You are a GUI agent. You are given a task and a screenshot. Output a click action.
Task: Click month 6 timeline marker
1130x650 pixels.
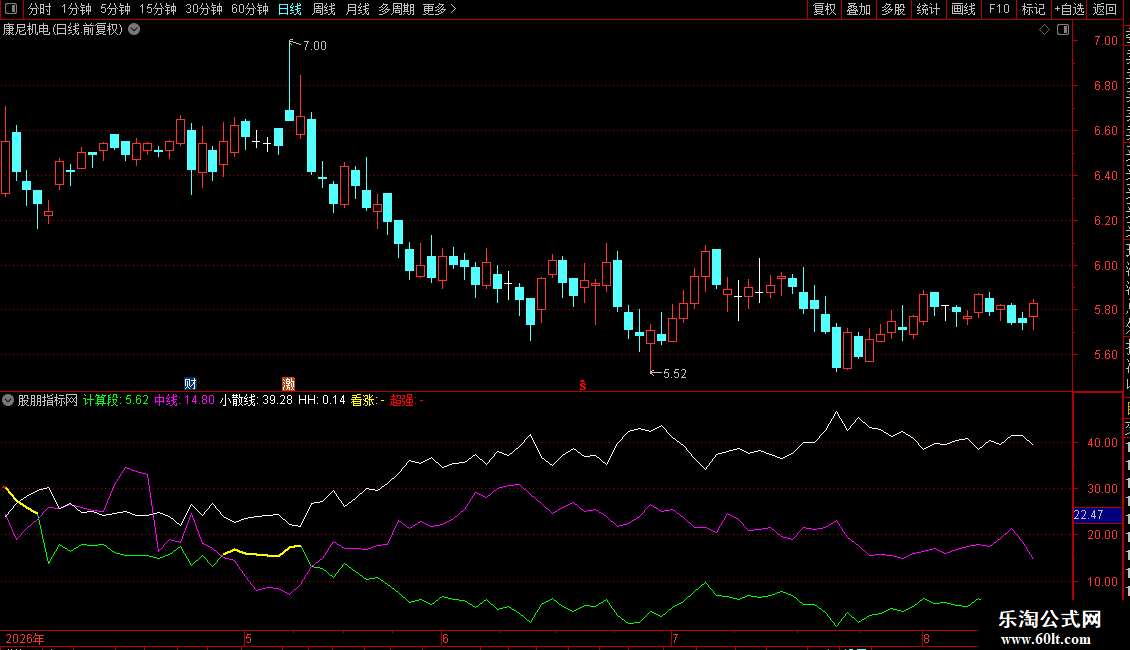pos(445,638)
